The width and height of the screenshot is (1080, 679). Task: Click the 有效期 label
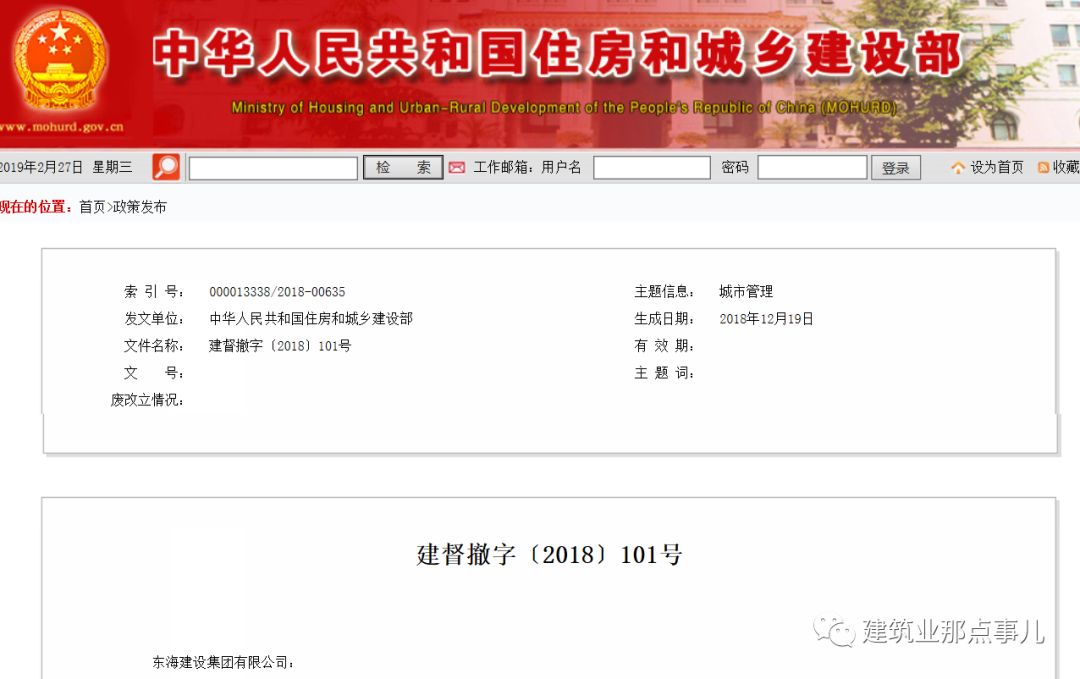[x=664, y=346]
